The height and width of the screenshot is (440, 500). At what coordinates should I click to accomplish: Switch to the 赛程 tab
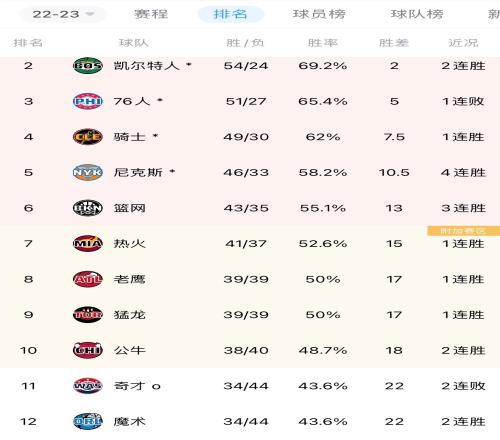click(151, 14)
